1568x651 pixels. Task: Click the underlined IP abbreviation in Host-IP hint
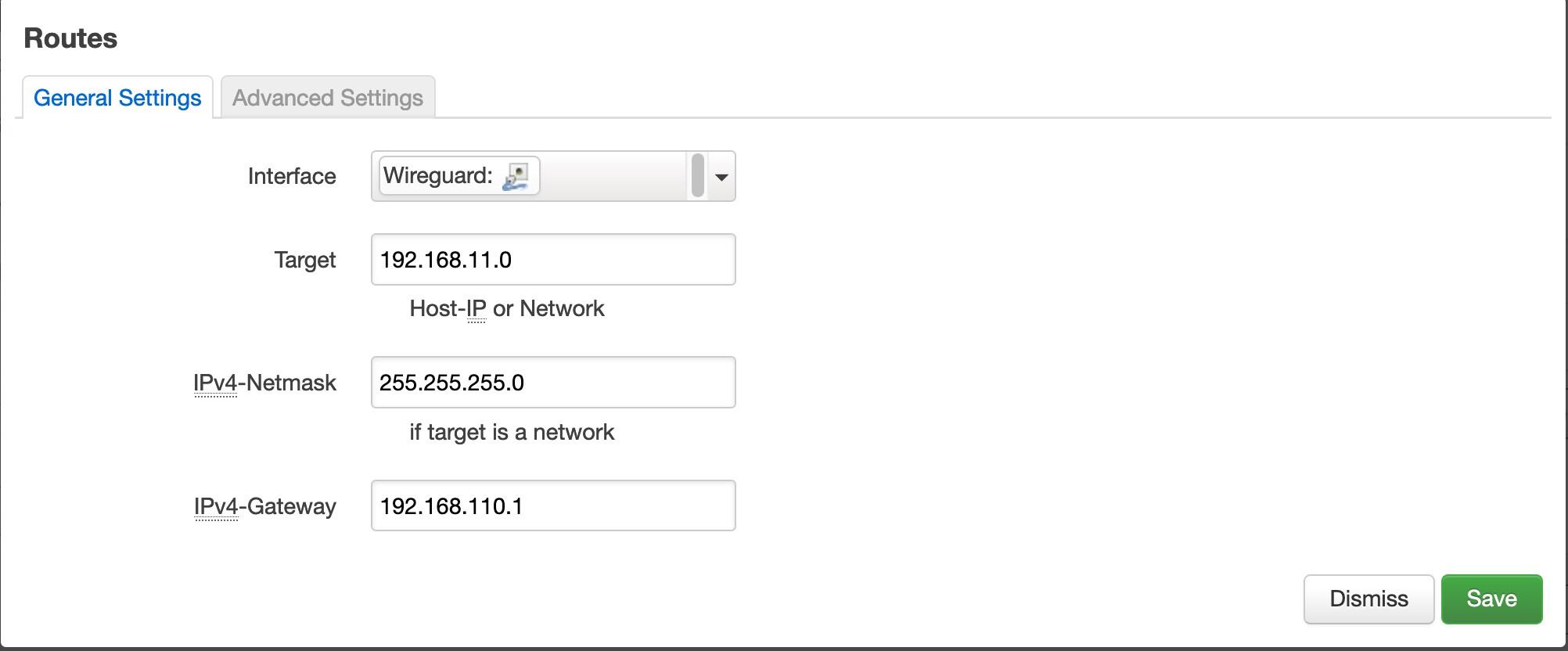pyautogui.click(x=477, y=309)
